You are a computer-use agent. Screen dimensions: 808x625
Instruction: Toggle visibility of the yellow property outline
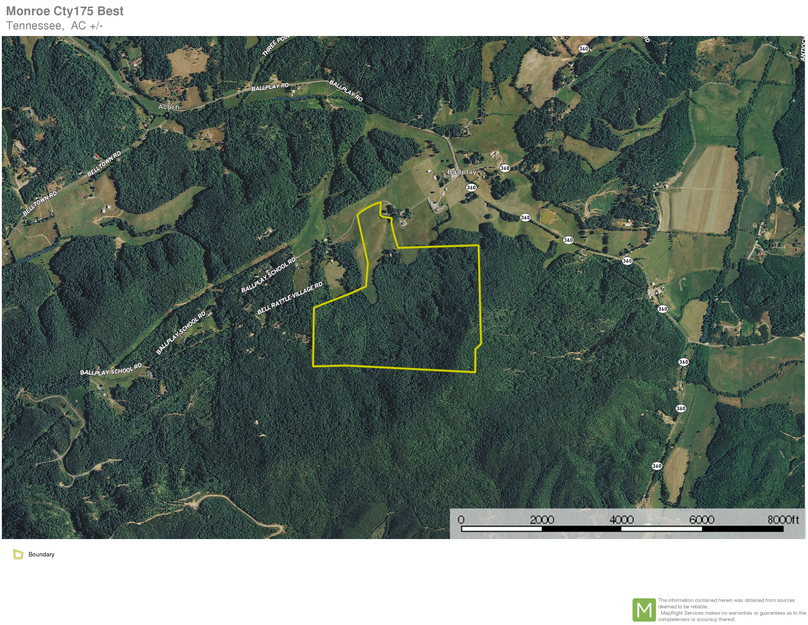click(17, 553)
